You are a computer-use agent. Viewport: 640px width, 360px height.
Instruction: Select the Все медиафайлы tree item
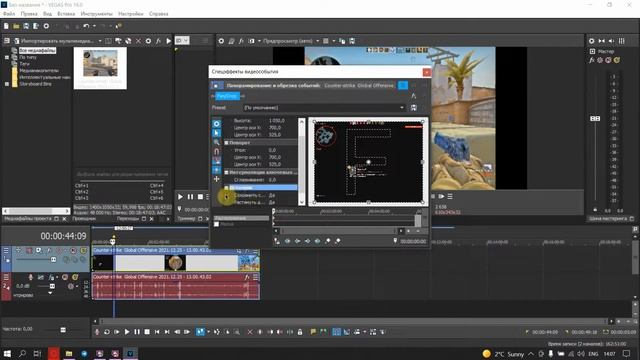coord(38,51)
